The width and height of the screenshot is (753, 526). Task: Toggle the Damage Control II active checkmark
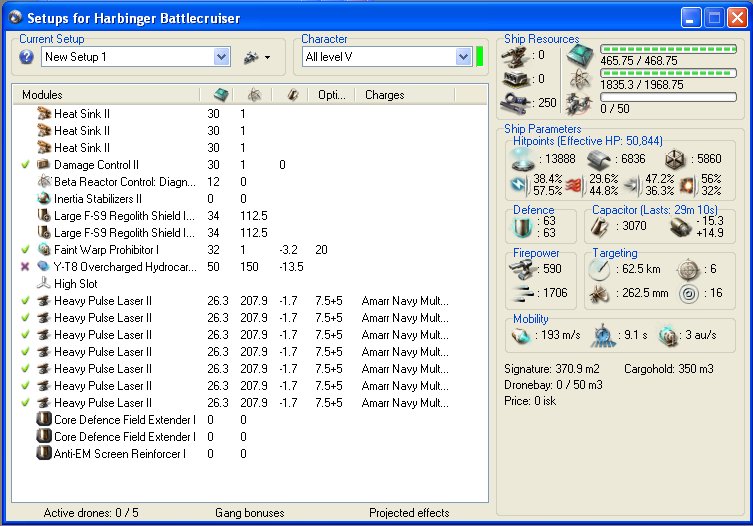pos(25,164)
